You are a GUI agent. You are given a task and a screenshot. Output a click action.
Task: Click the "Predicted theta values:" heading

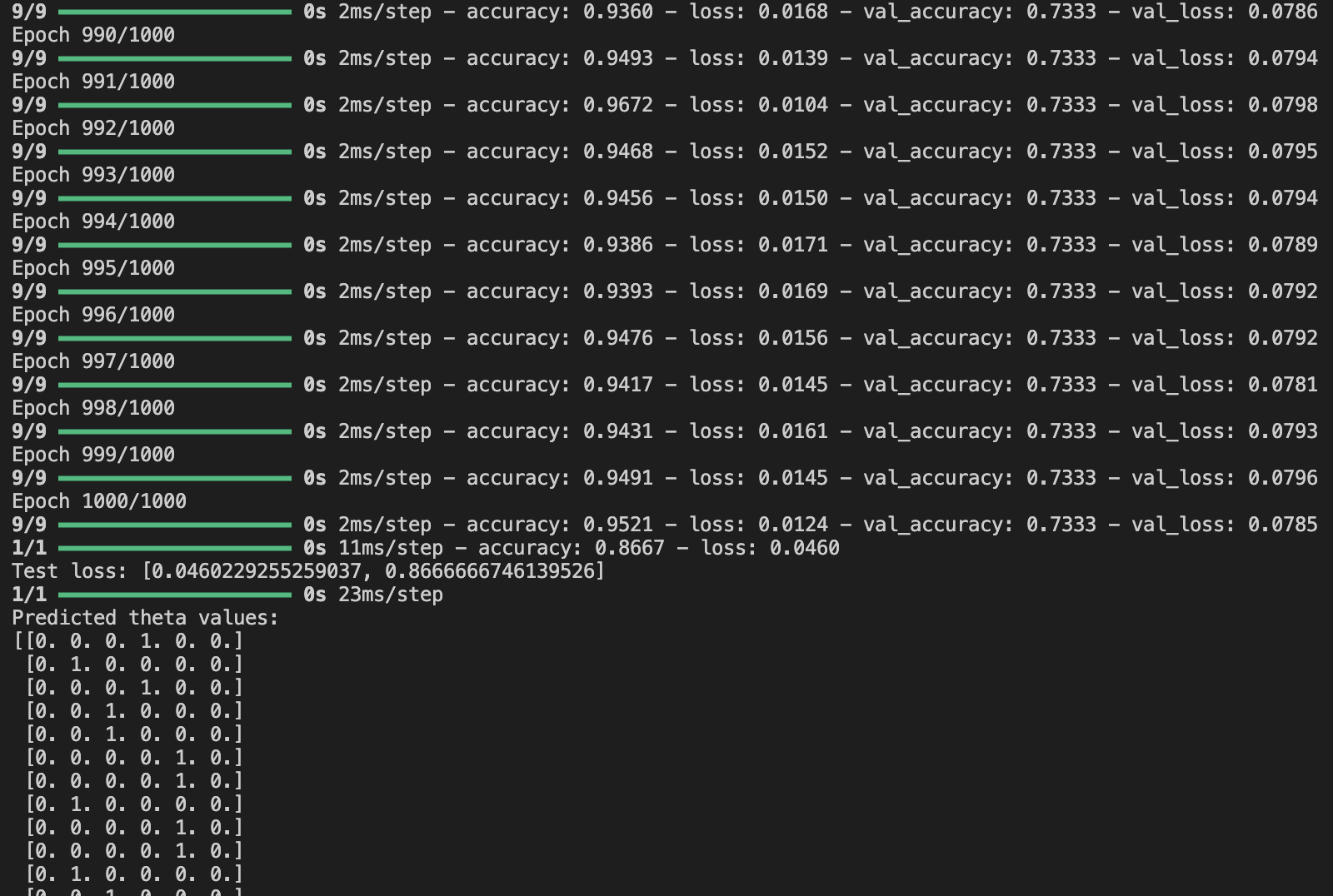(x=145, y=618)
